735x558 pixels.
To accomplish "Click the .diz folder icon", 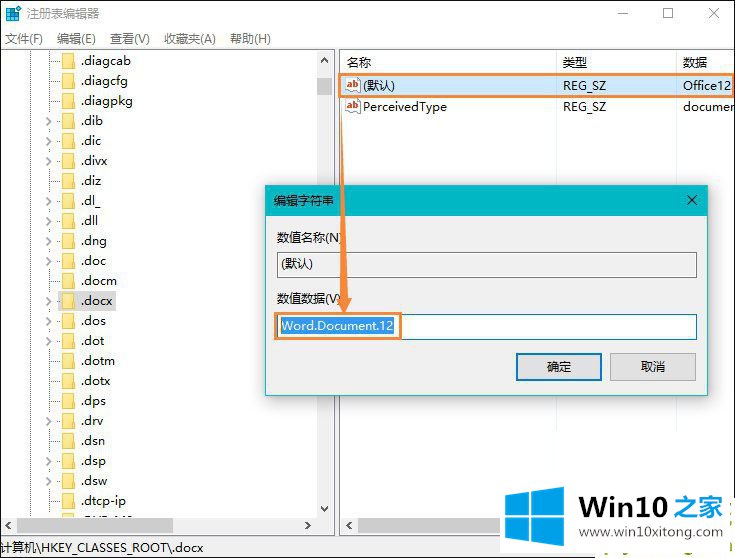I will tap(68, 181).
